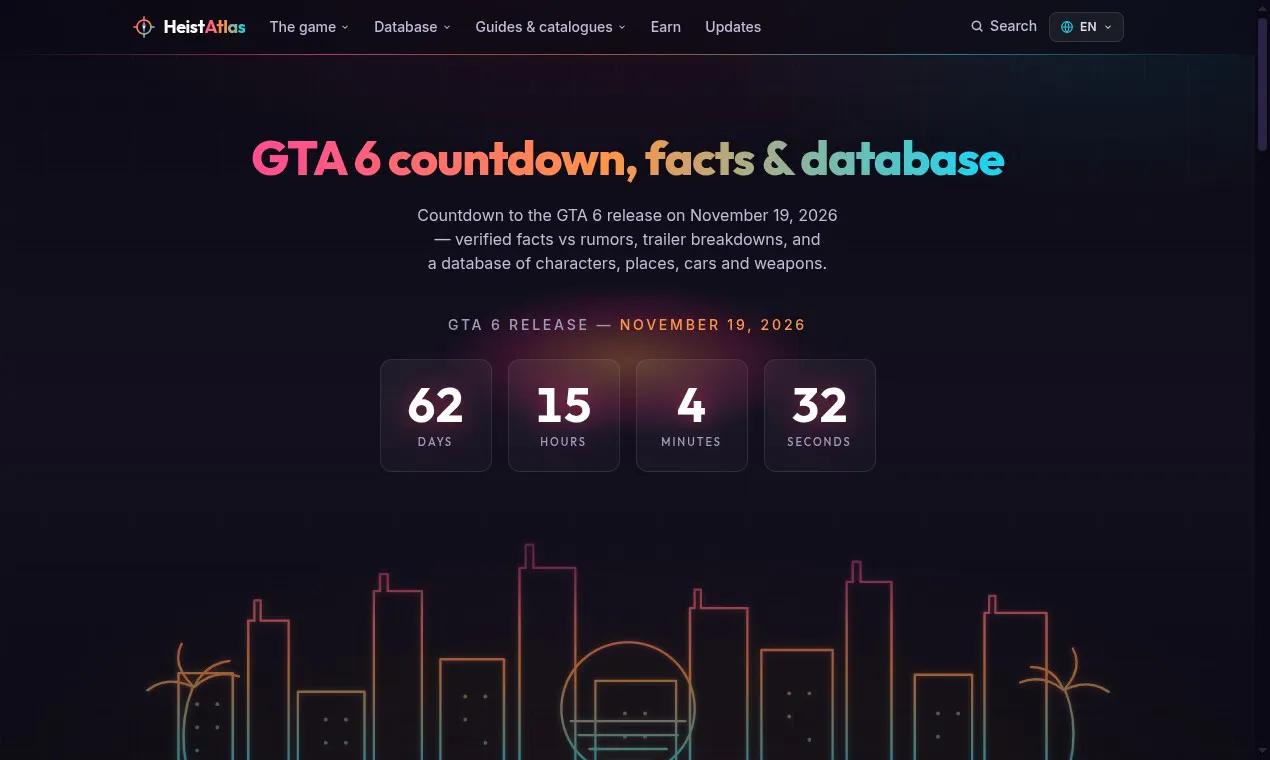
Task: Go to the Updates page
Action: (733, 27)
